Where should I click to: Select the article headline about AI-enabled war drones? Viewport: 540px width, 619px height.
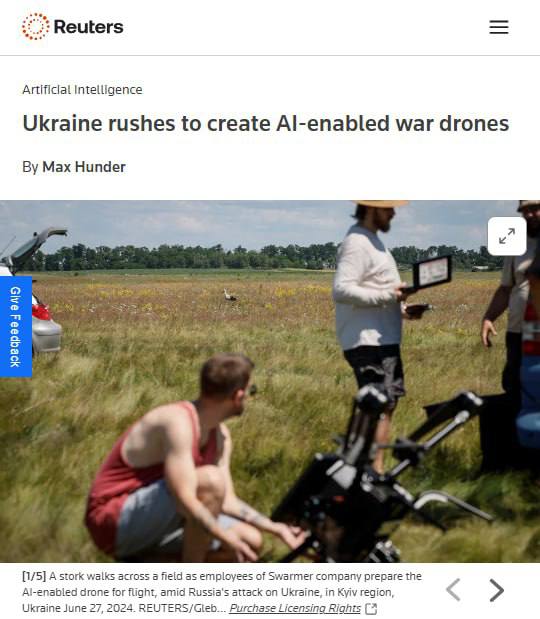[x=266, y=123]
